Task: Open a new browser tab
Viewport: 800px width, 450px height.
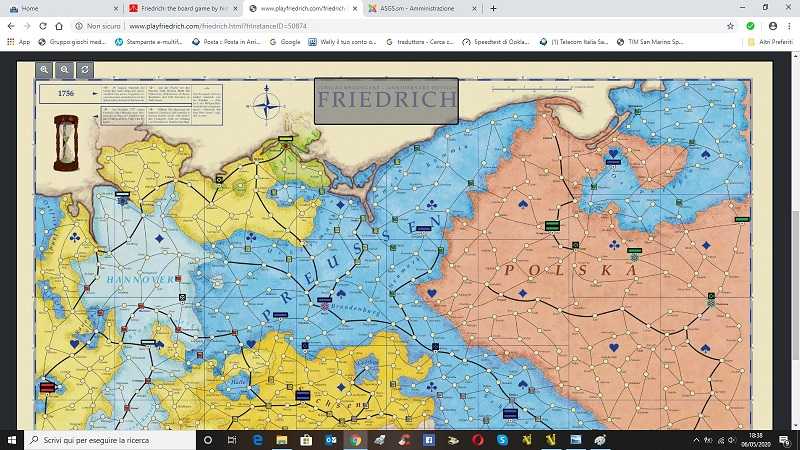Action: pos(493,9)
